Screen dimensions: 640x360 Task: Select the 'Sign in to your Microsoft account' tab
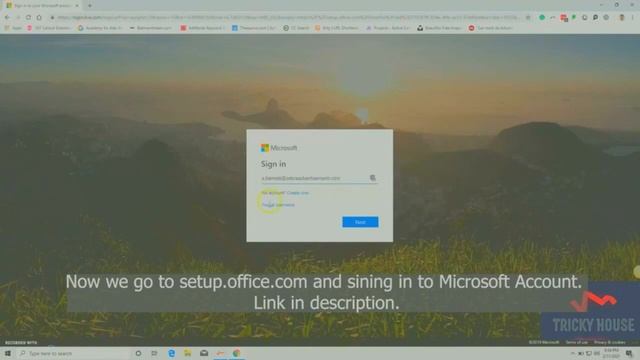pyautogui.click(x=42, y=6)
